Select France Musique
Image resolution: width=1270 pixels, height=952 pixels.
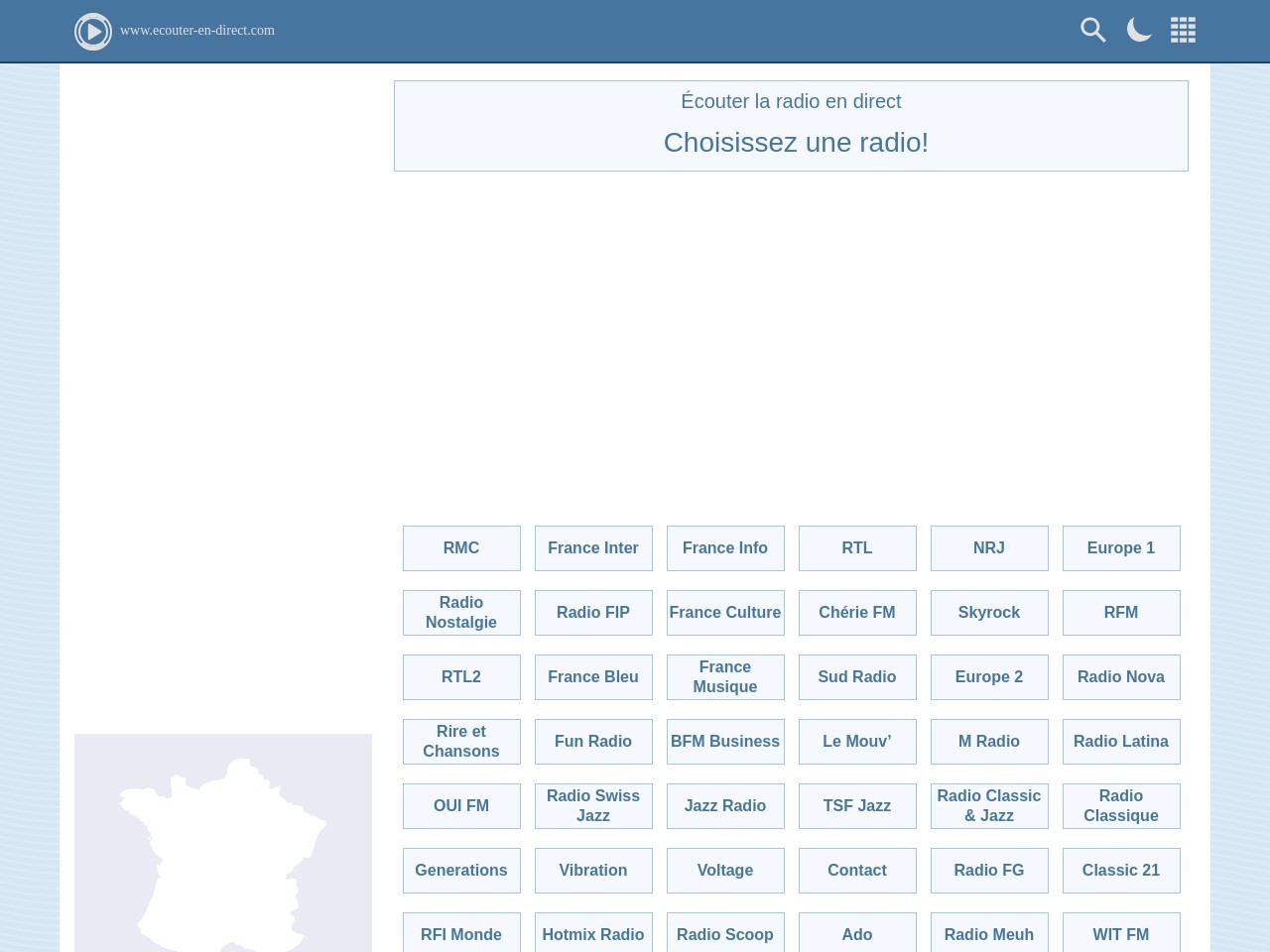point(725,677)
